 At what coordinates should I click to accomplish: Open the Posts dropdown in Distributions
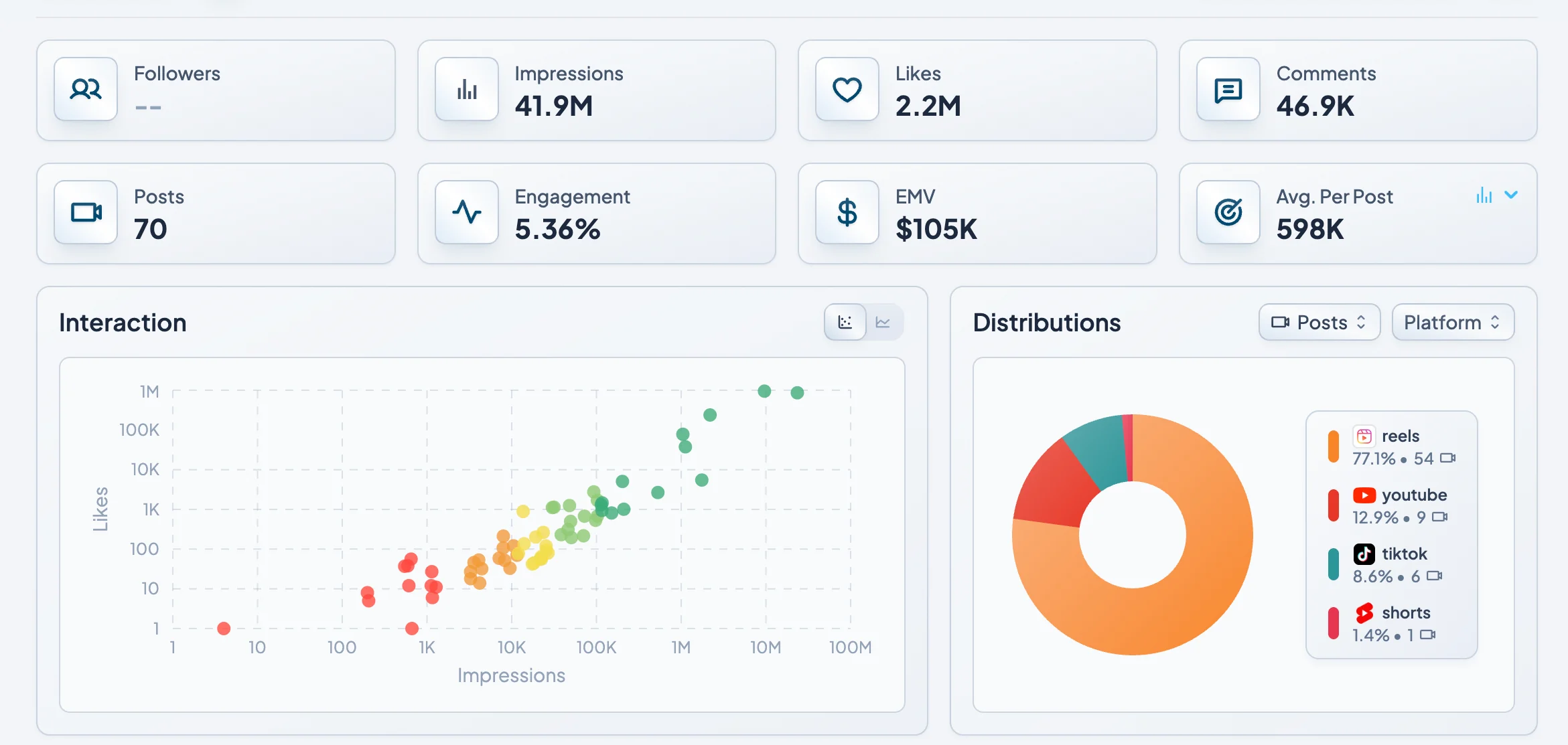pos(1320,323)
